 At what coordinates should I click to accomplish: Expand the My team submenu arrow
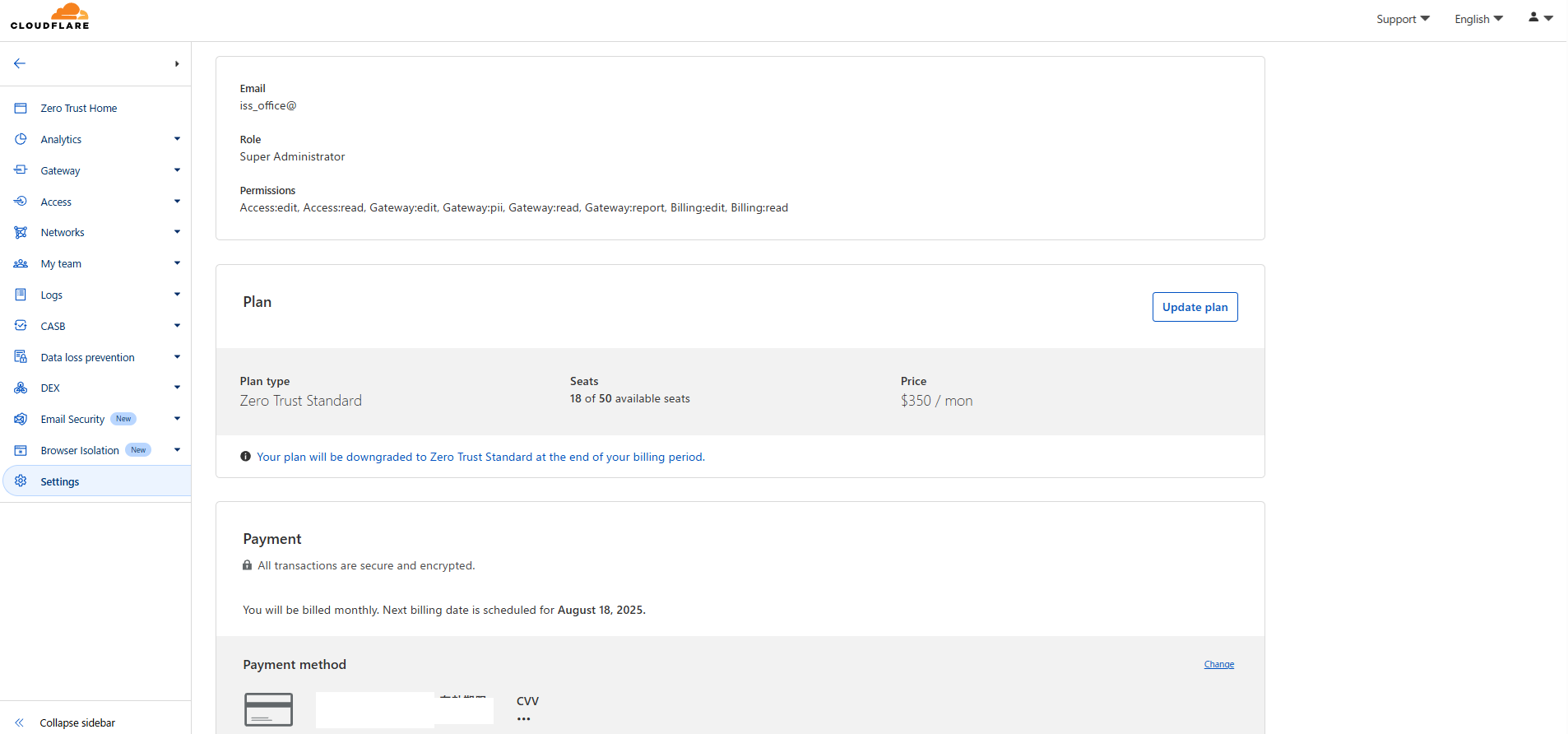[177, 263]
